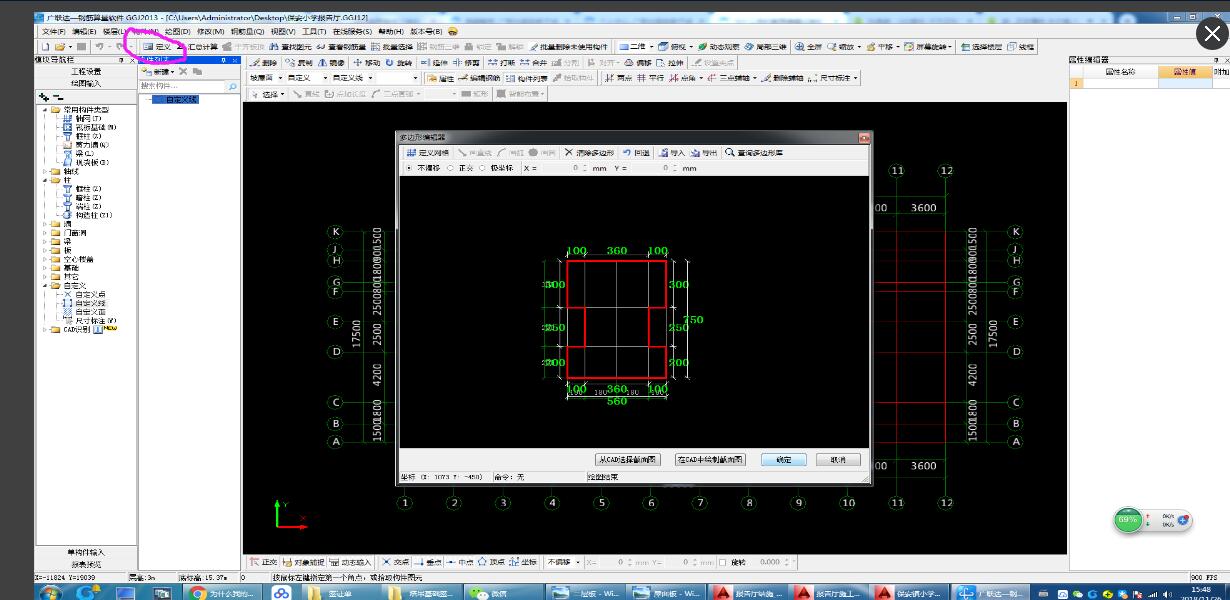Open the 编辑(E) menu

84,32
